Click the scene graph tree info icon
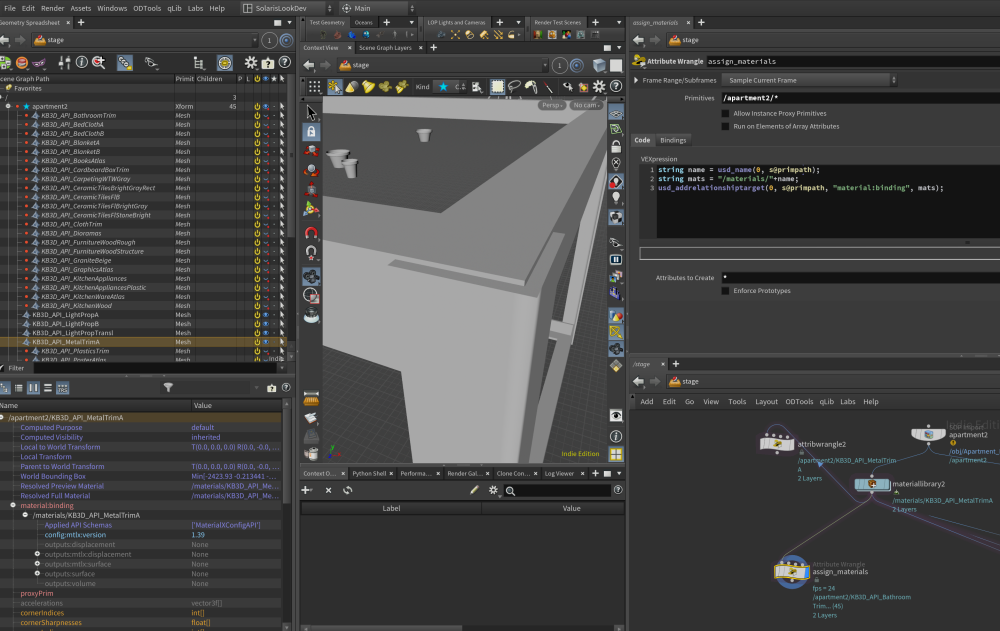The image size is (1000, 631). pos(82,63)
